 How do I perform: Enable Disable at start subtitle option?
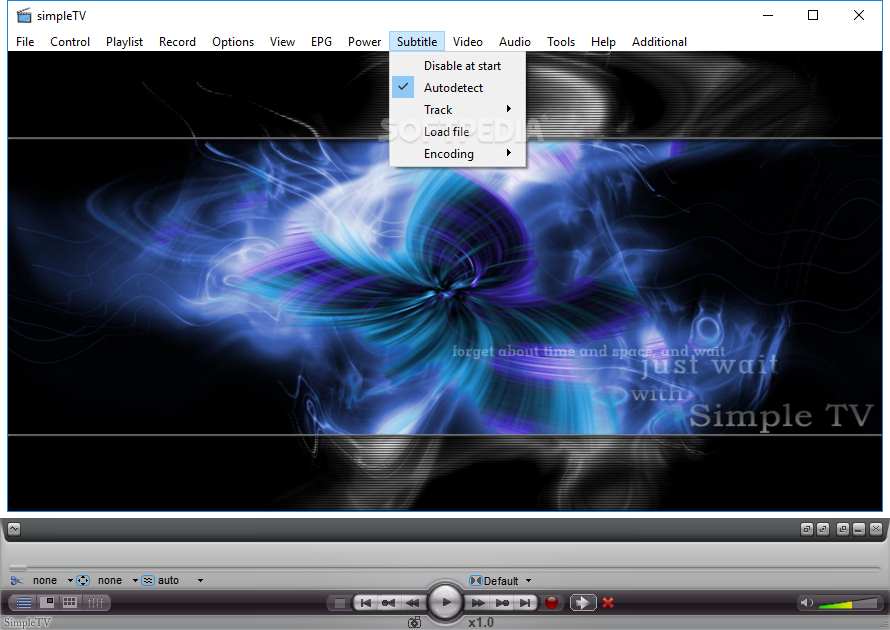[x=457, y=66]
